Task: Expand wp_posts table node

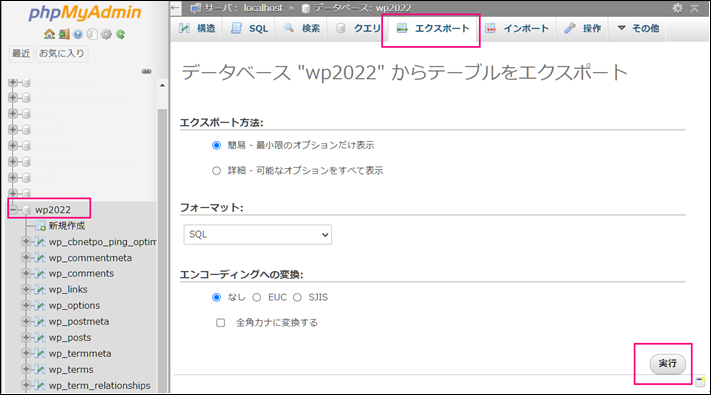Action: pyautogui.click(x=26, y=337)
